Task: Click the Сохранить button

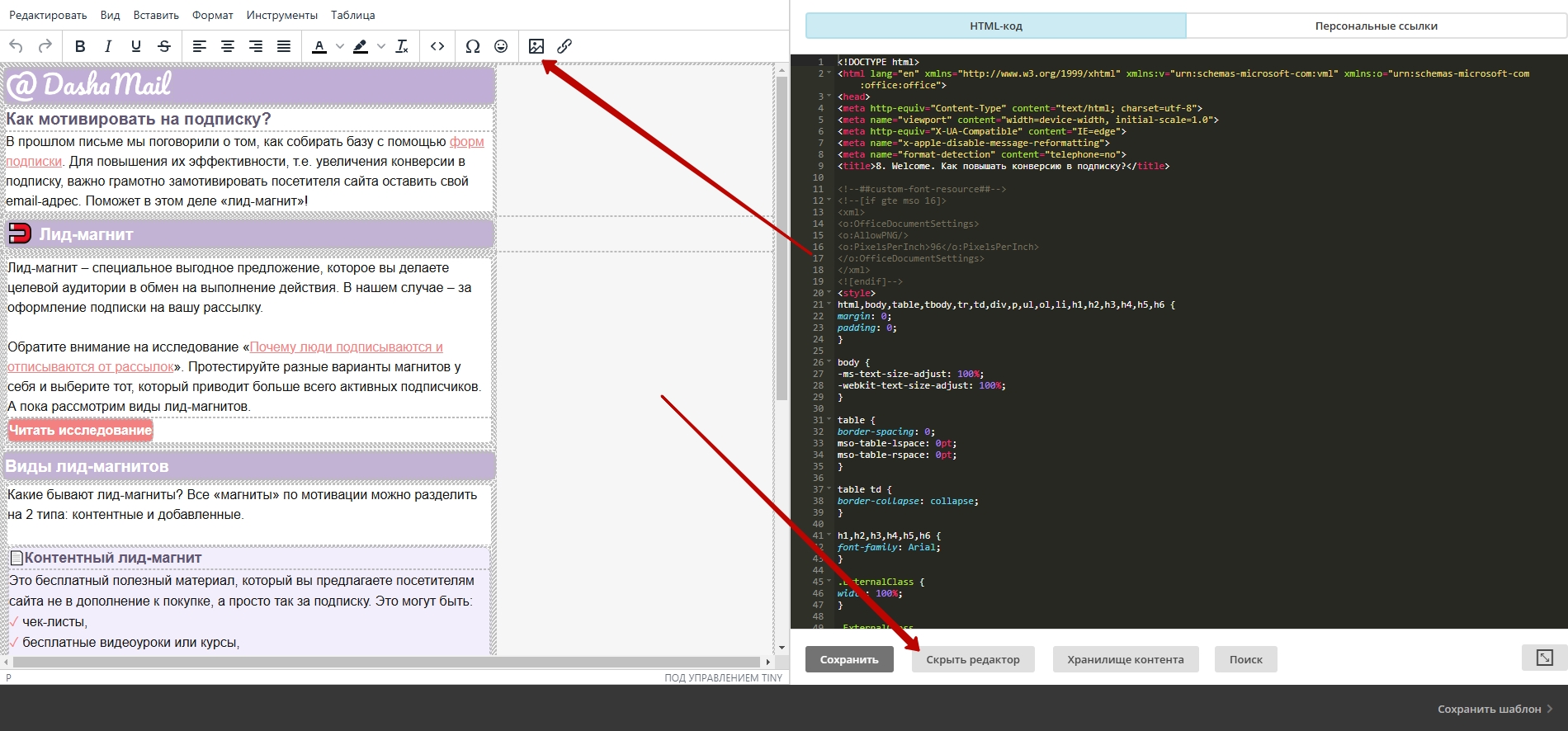Action: pyautogui.click(x=849, y=659)
